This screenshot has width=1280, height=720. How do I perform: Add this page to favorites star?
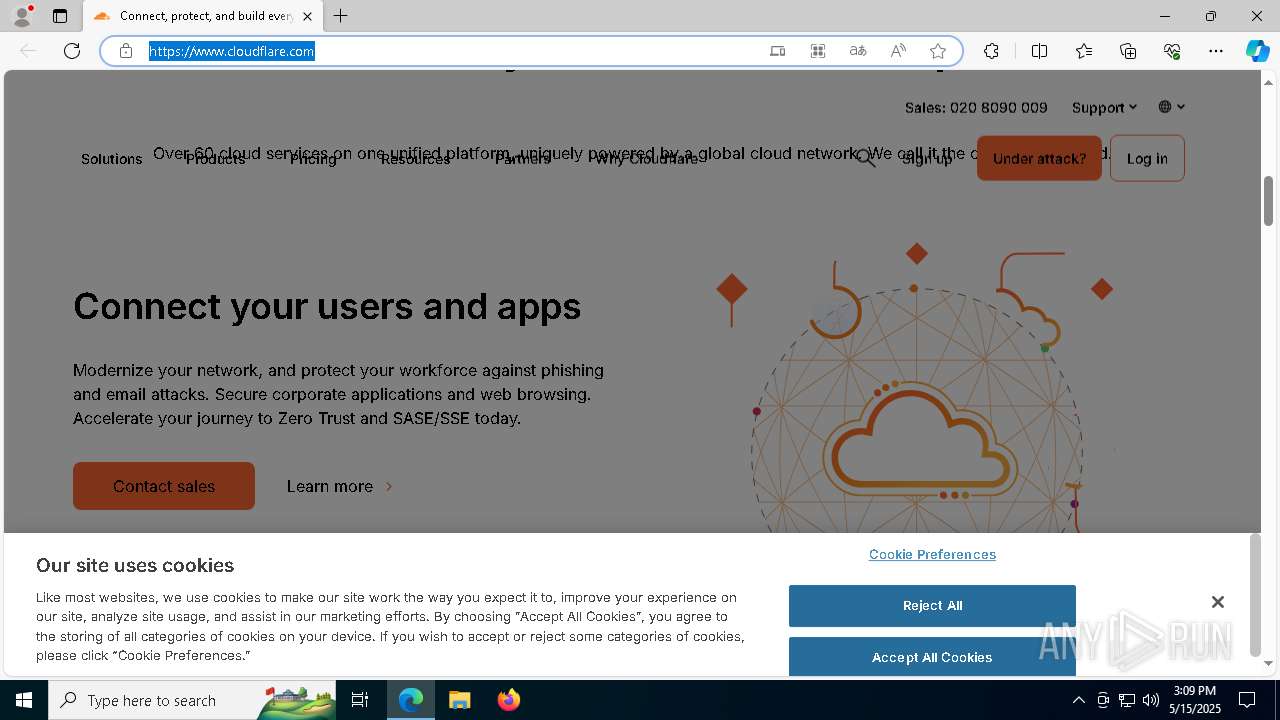click(x=938, y=51)
